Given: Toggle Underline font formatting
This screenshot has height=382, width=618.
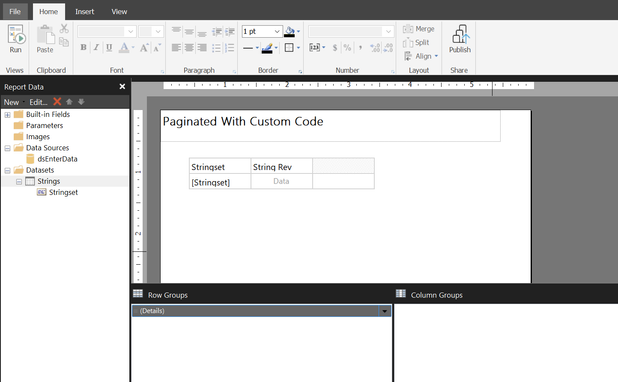Looking at the screenshot, I should coord(109,48).
